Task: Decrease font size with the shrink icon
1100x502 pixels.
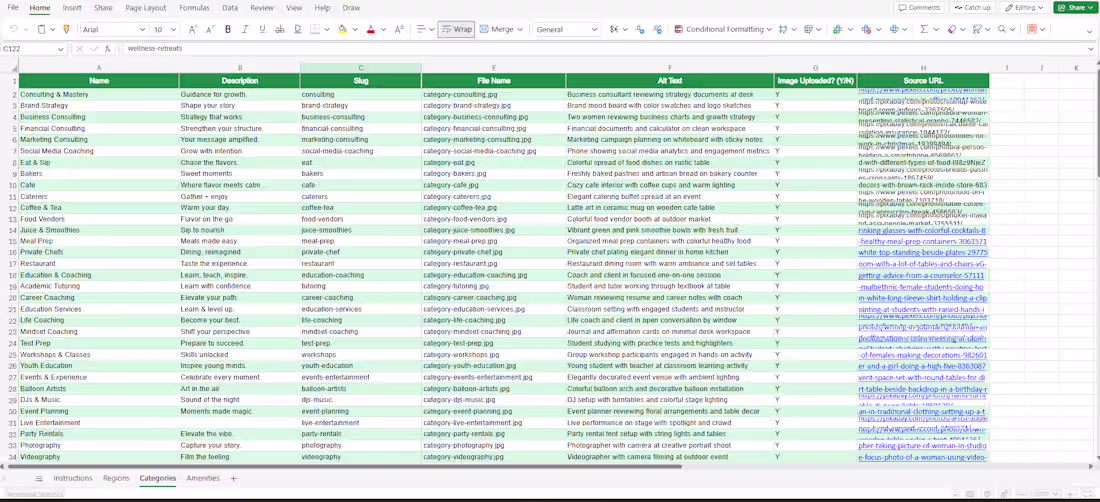Action: click(x=210, y=29)
